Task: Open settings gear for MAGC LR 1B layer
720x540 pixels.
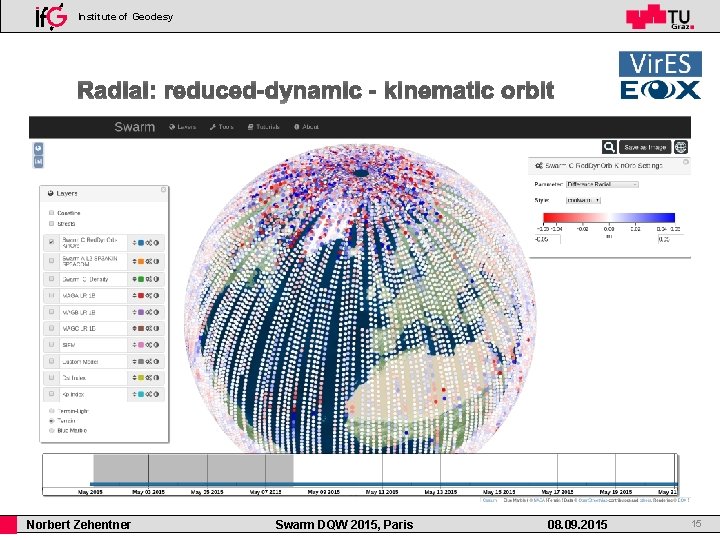Action: (149, 329)
